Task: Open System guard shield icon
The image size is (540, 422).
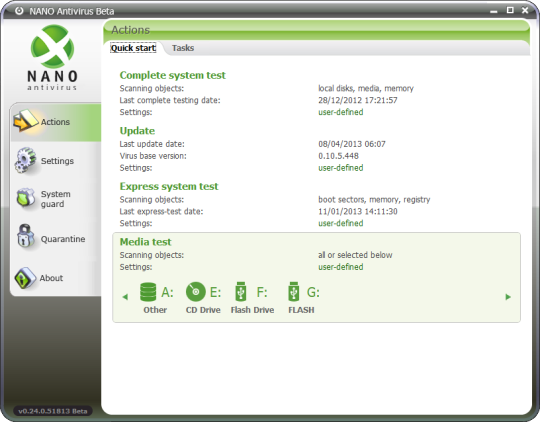Action: click(26, 198)
